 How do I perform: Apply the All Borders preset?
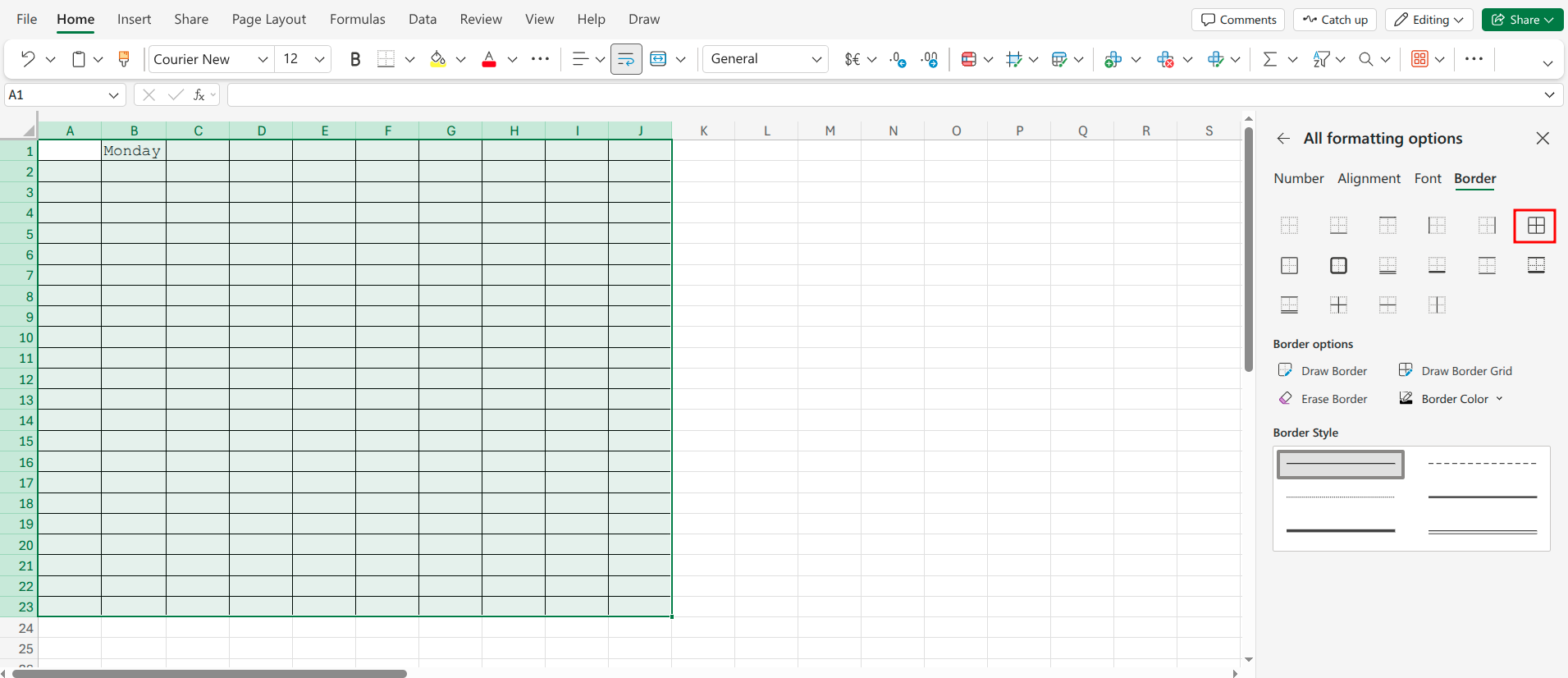(x=1536, y=225)
